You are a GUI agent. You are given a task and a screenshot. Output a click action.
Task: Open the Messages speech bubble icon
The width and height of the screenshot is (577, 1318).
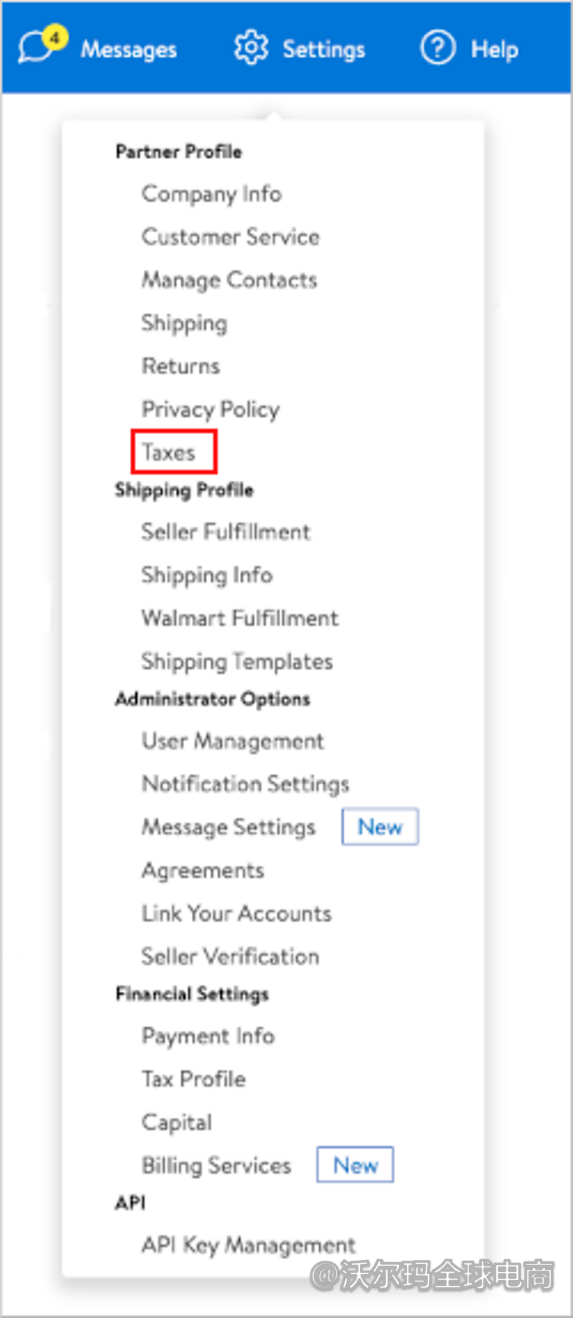point(37,47)
